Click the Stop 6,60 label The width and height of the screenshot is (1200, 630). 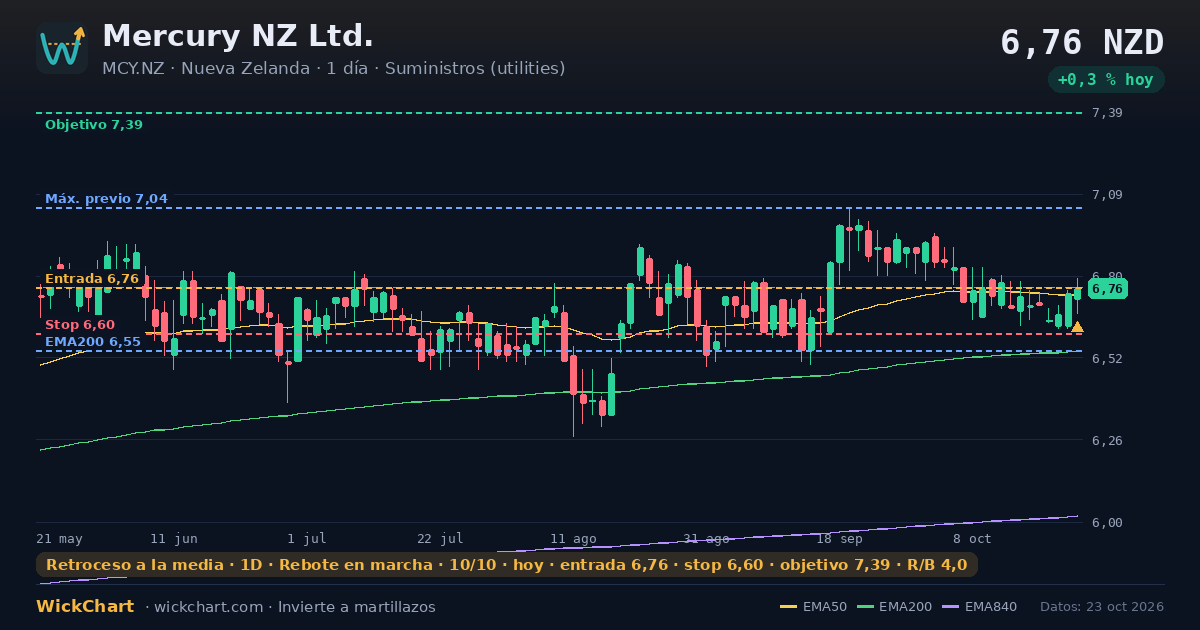[80, 325]
